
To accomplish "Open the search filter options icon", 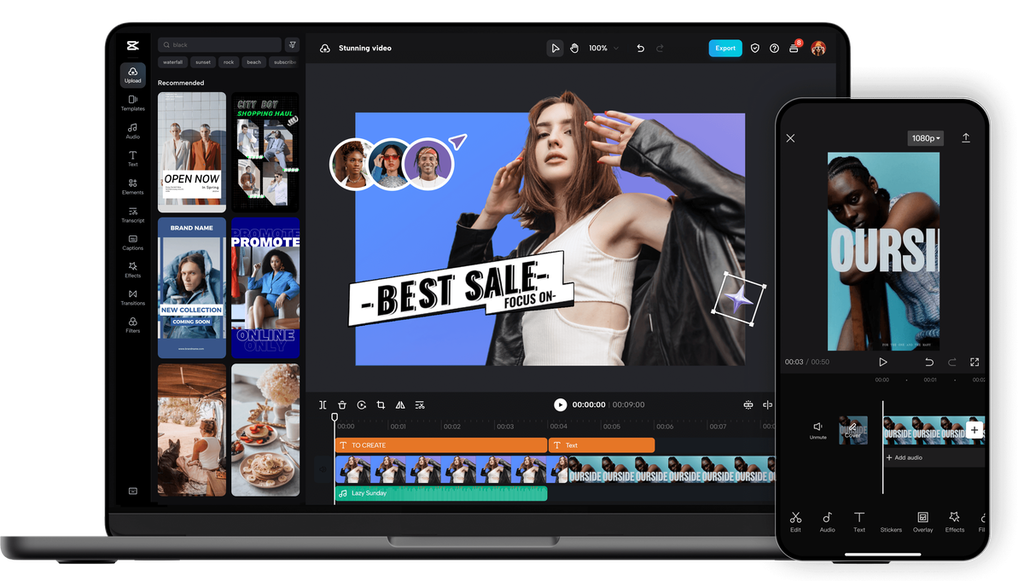I will (291, 45).
